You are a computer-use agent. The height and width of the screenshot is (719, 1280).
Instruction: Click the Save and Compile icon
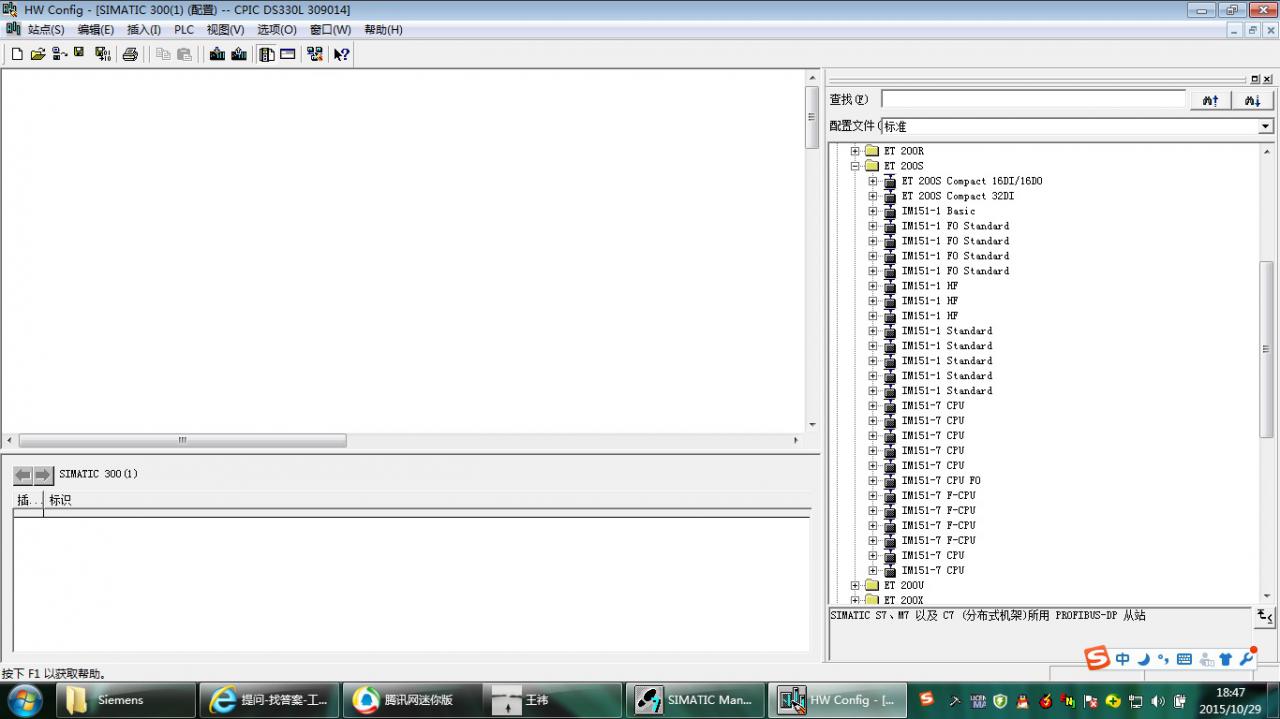click(103, 54)
